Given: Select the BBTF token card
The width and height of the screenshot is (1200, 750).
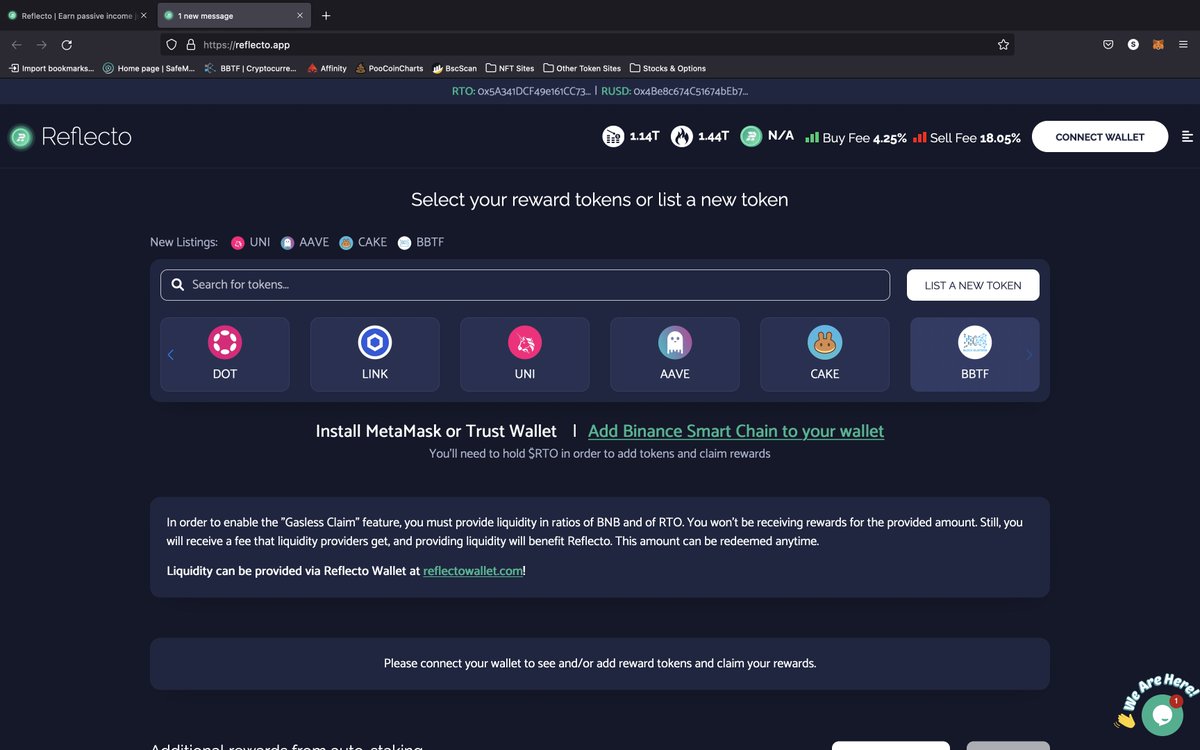Looking at the screenshot, I should pyautogui.click(x=975, y=354).
